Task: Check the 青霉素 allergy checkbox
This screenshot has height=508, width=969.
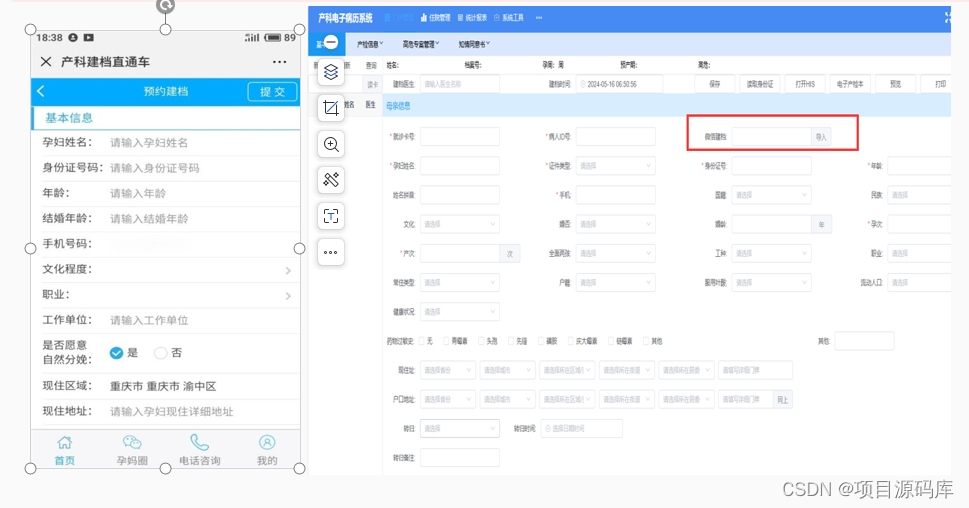Action: [446, 341]
